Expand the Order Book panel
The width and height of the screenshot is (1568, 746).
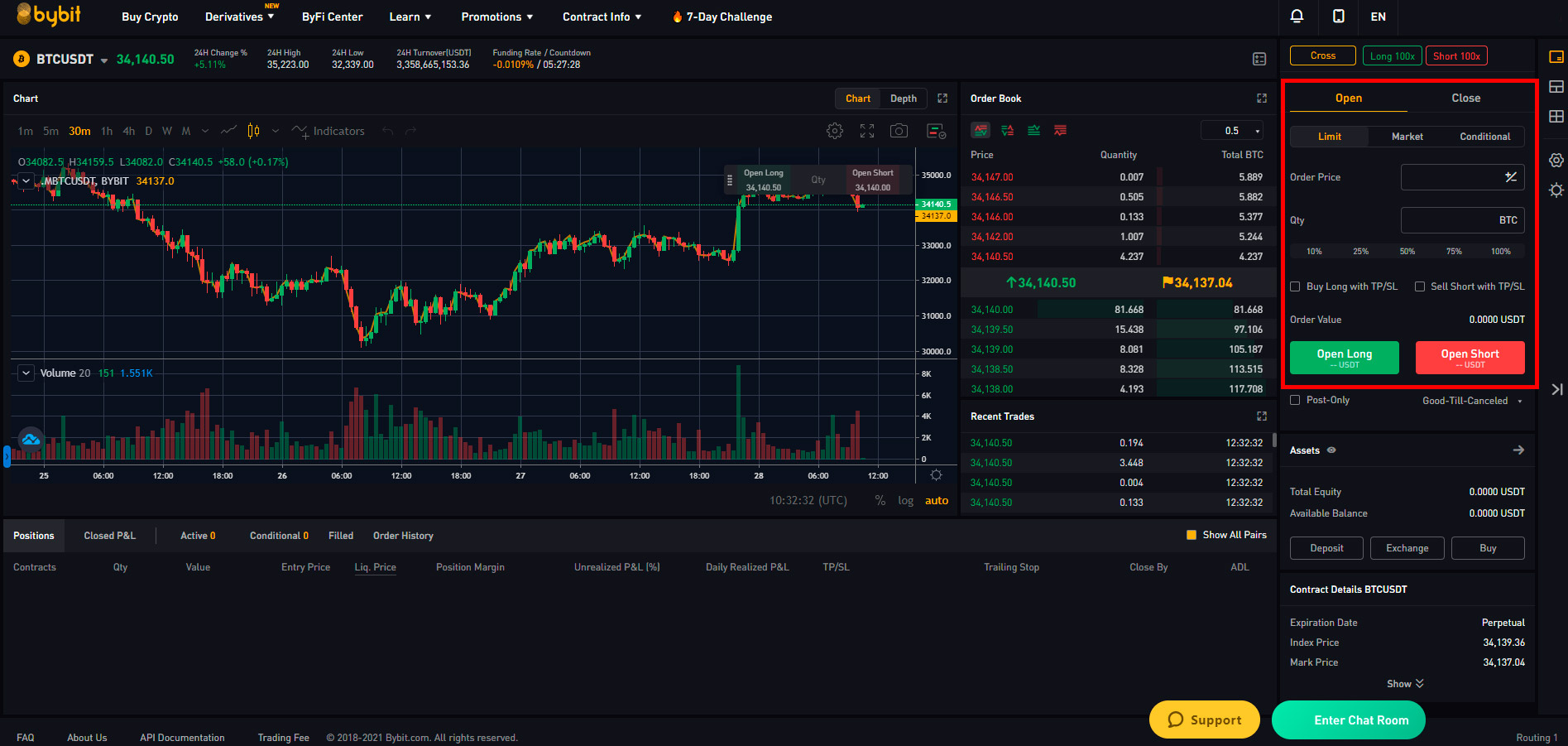tap(1262, 99)
